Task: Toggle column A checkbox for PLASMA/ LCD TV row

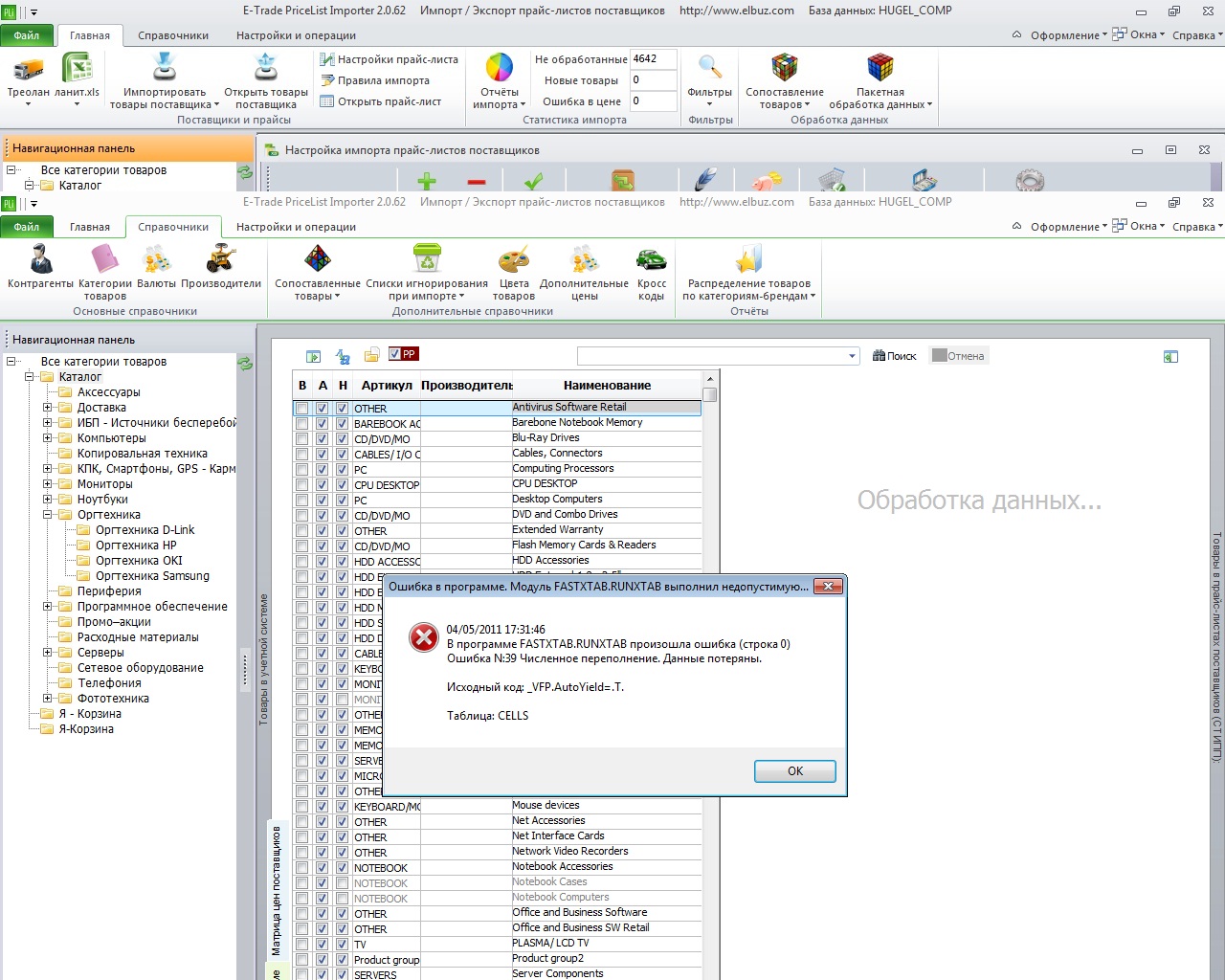Action: click(323, 945)
